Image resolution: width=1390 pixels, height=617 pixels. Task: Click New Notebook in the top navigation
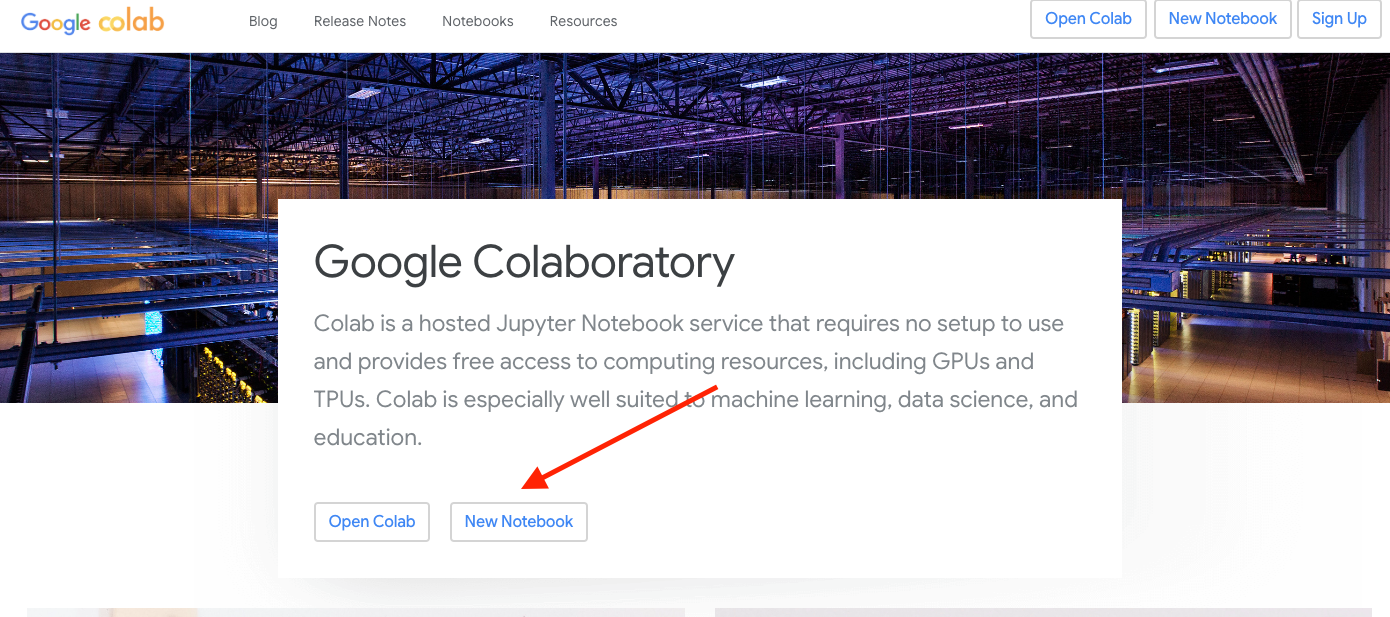pos(1222,18)
